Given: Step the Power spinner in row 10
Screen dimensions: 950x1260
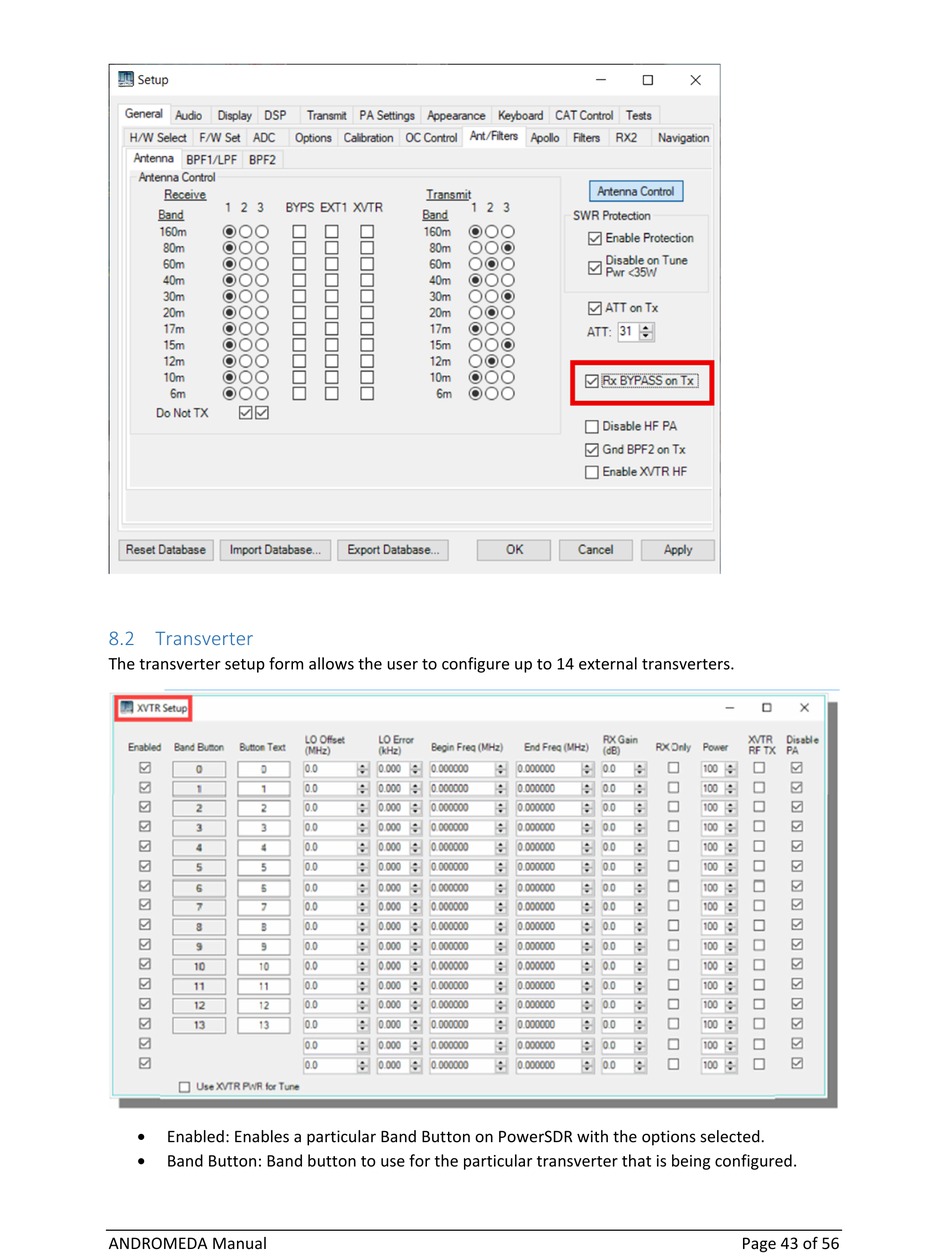Looking at the screenshot, I should click(730, 967).
